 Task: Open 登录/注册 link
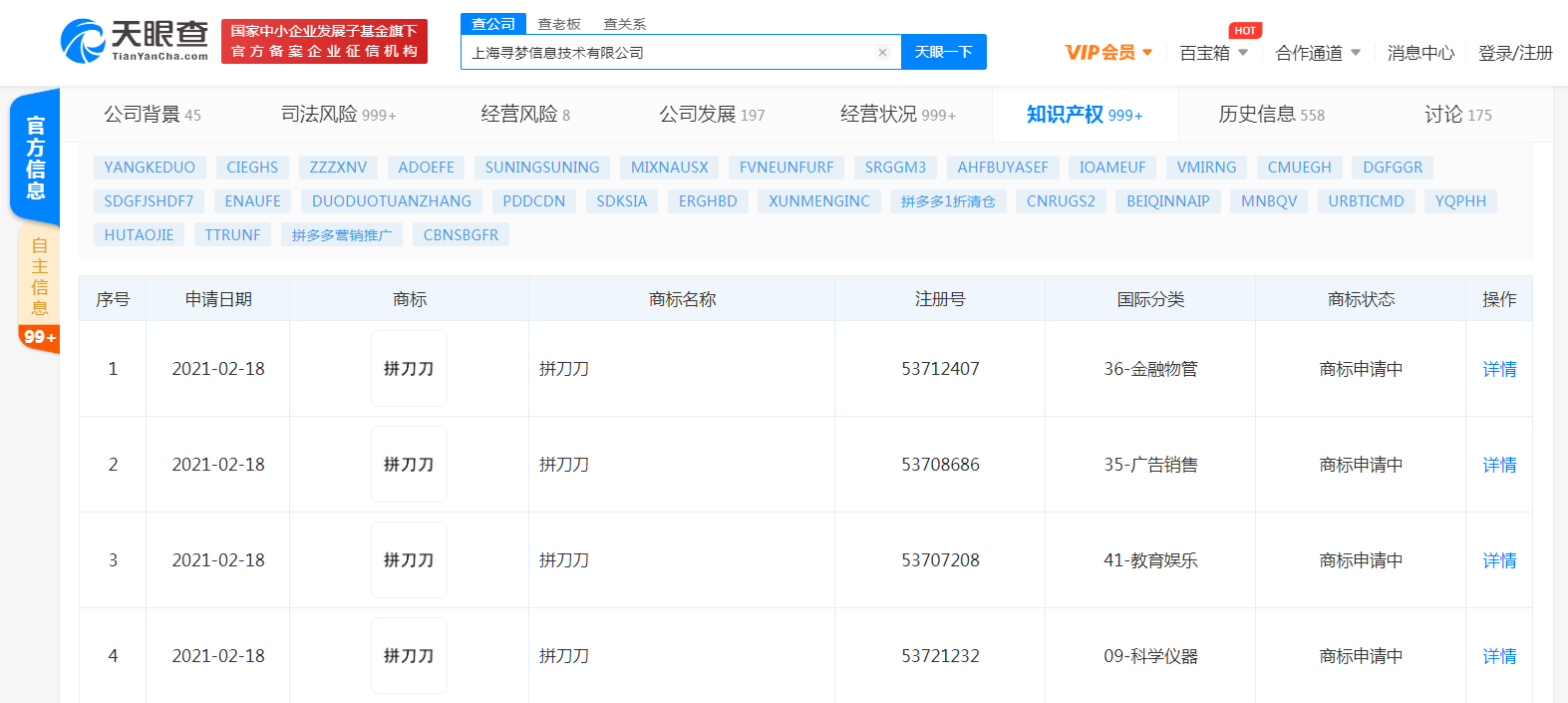pyautogui.click(x=1515, y=53)
